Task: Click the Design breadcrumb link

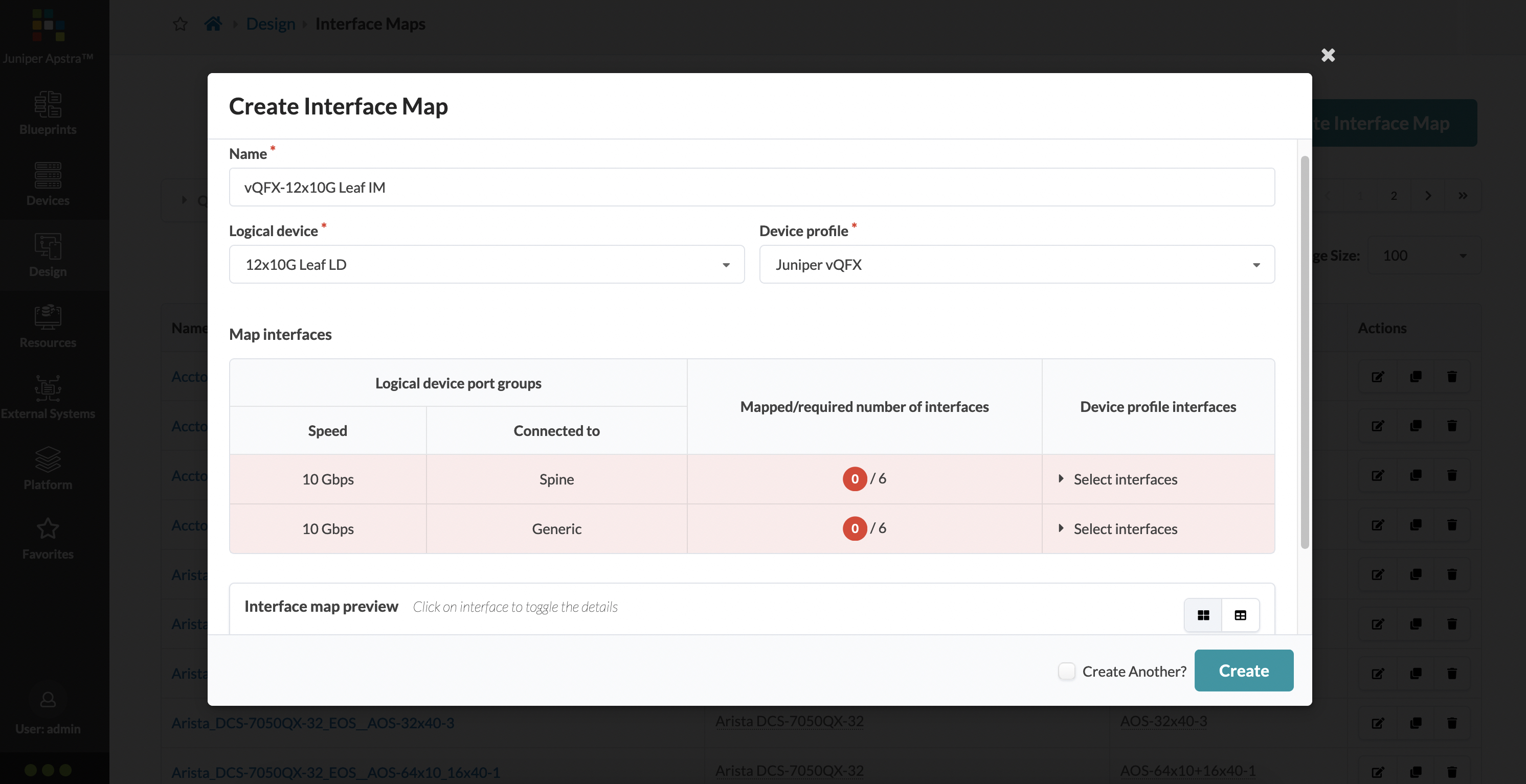Action: (271, 24)
